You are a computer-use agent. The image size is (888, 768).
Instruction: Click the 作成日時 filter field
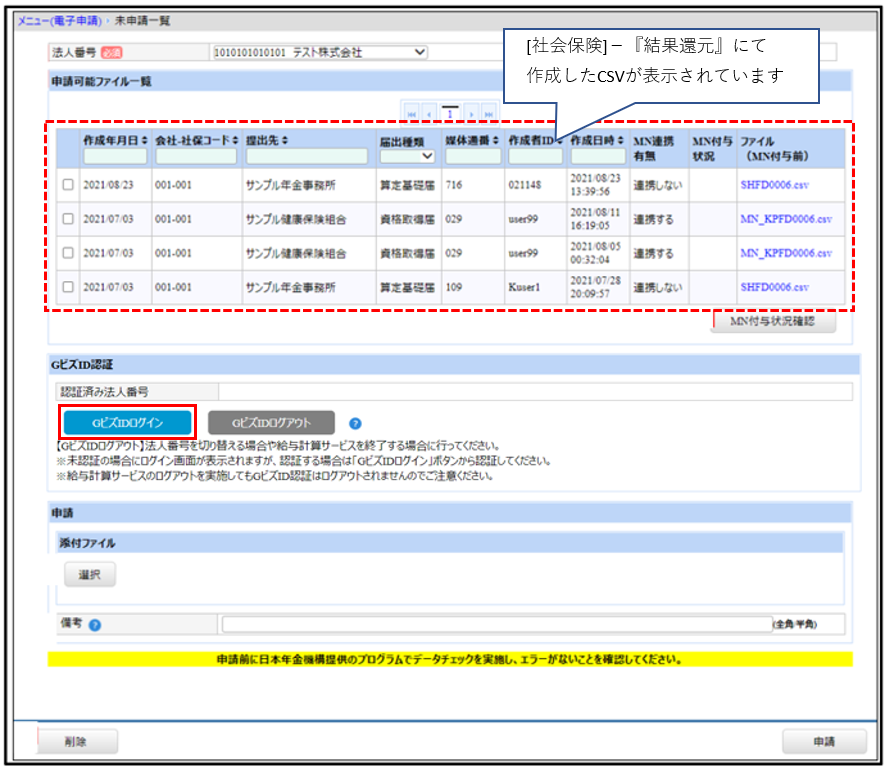598,156
